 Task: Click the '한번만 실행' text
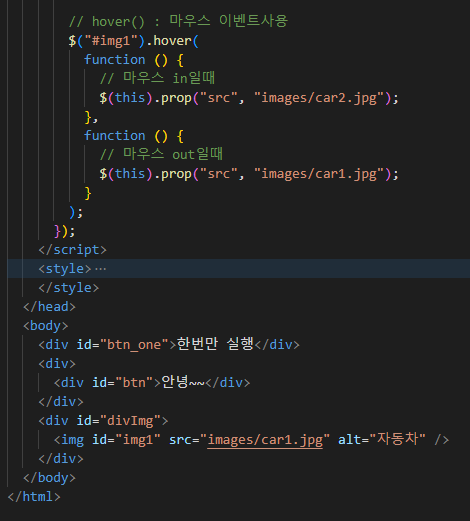click(x=215, y=344)
